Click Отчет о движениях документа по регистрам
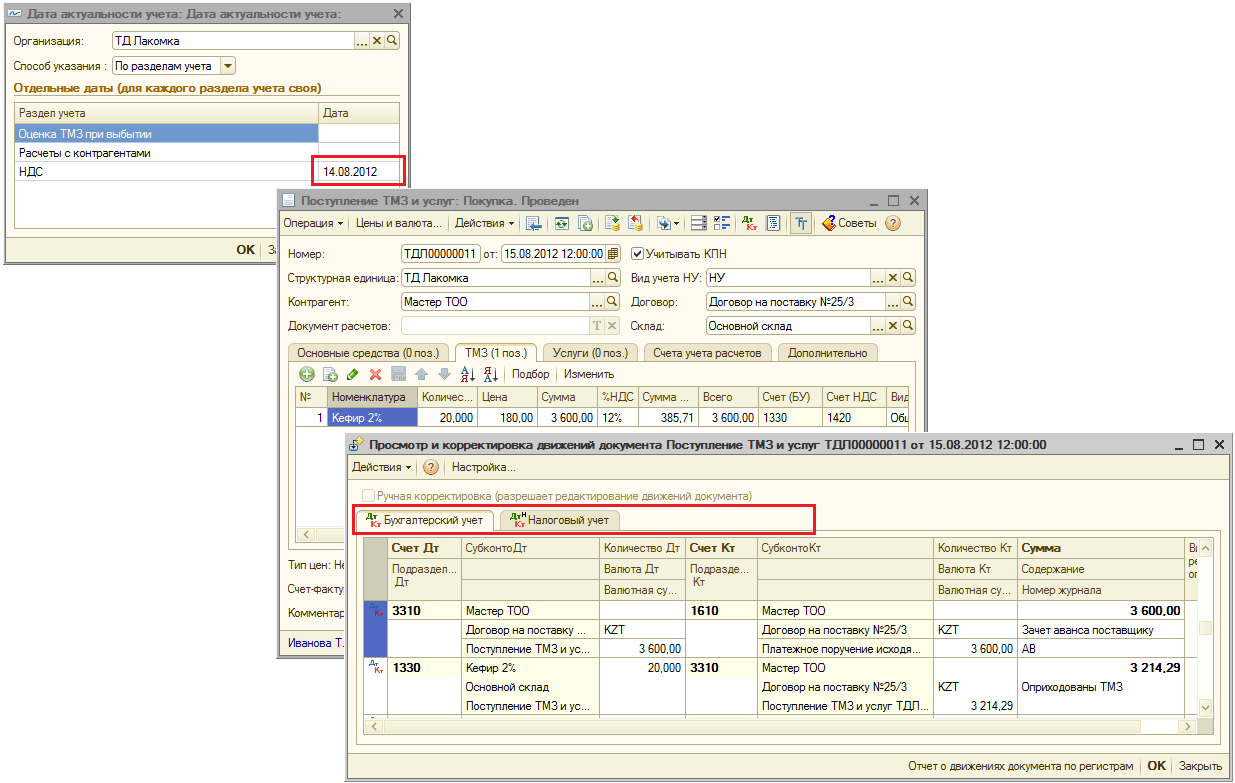 [x=1020, y=766]
